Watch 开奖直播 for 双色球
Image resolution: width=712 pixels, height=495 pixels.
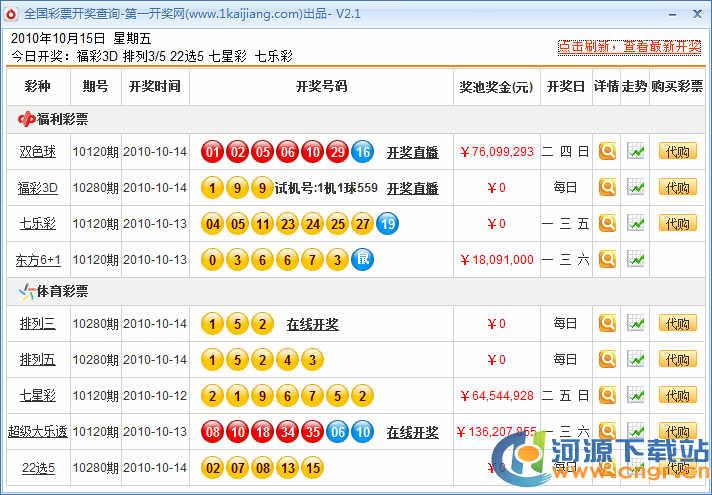click(x=413, y=153)
